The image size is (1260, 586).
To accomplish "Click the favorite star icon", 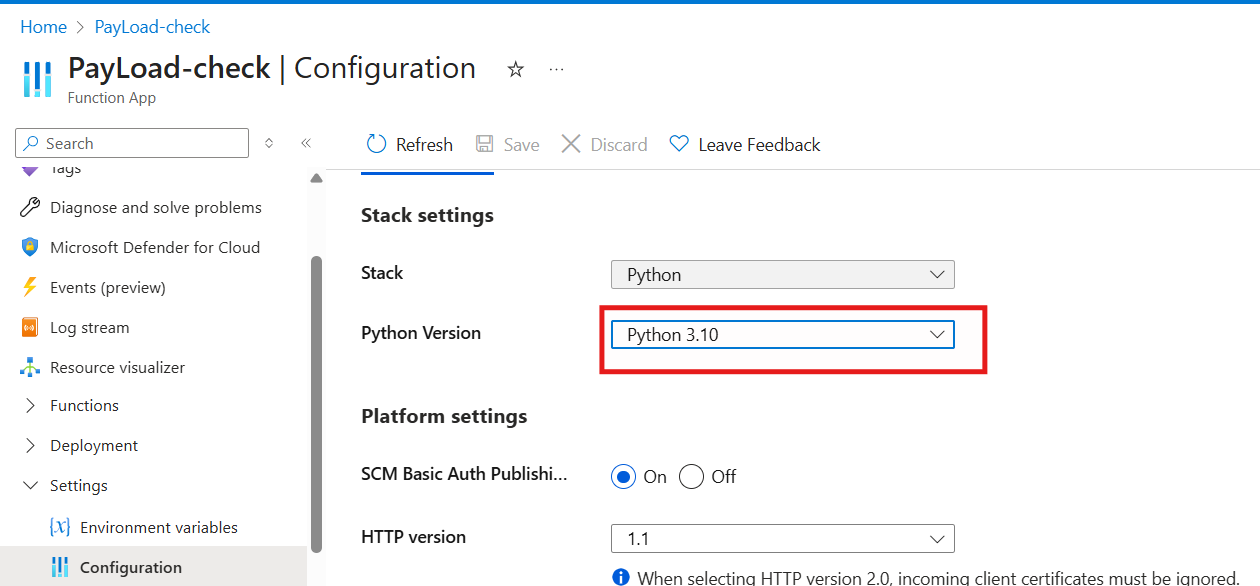I will coord(515,70).
